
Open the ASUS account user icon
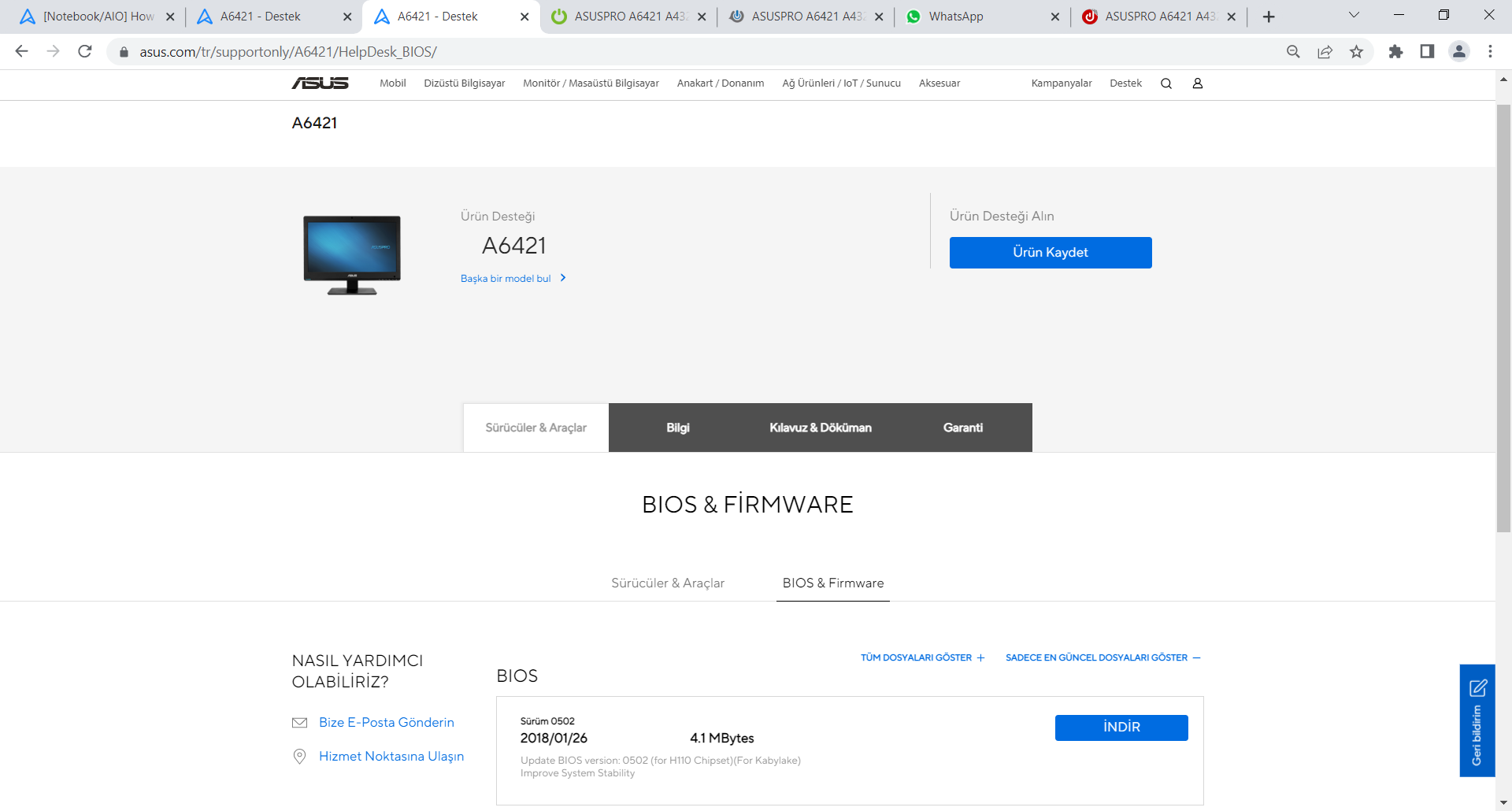[x=1198, y=83]
